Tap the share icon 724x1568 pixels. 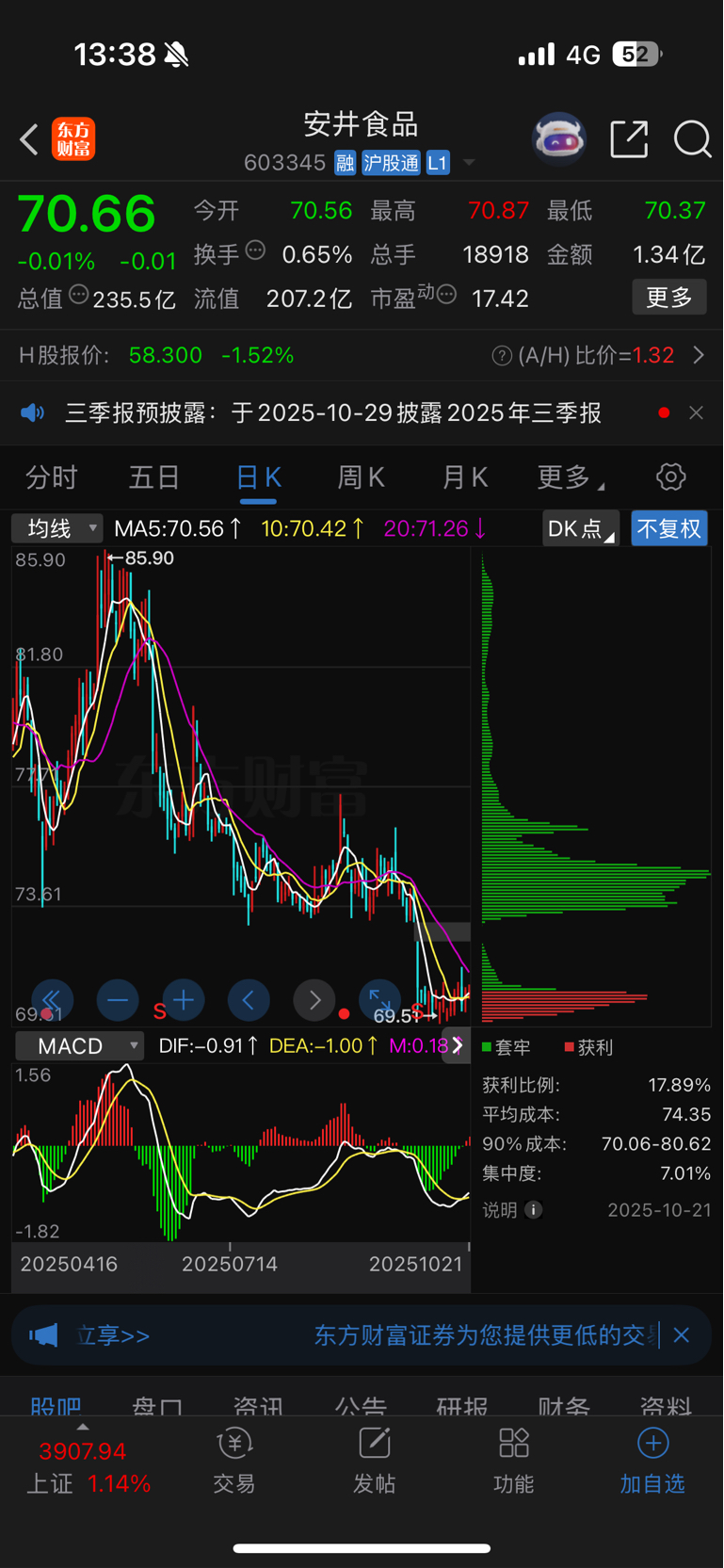point(629,139)
